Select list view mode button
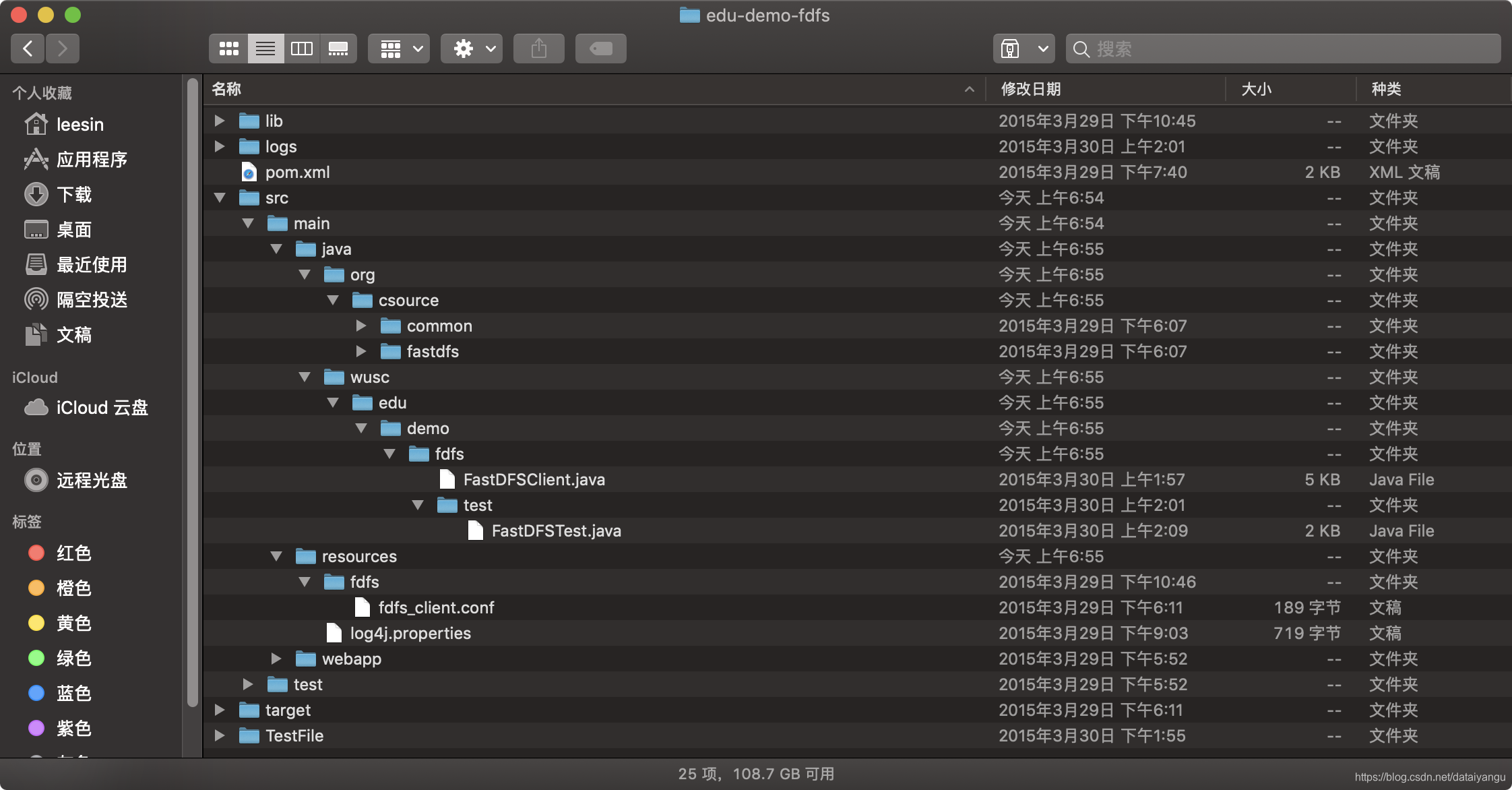Viewport: 1512px width, 790px height. [265, 49]
